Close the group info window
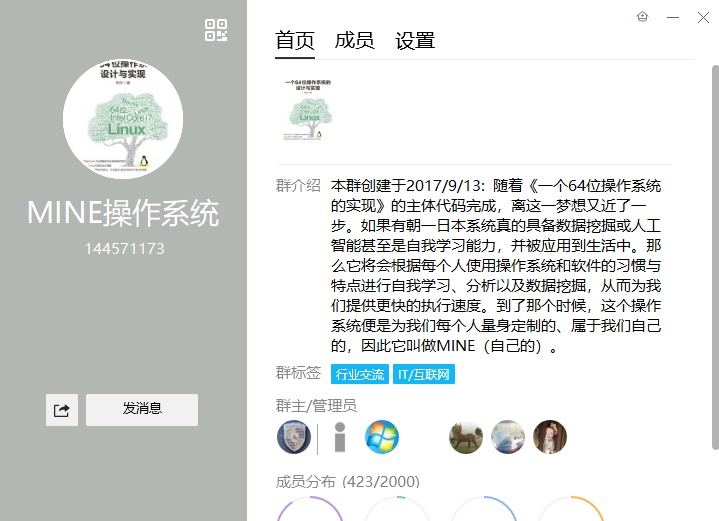 click(x=703, y=17)
